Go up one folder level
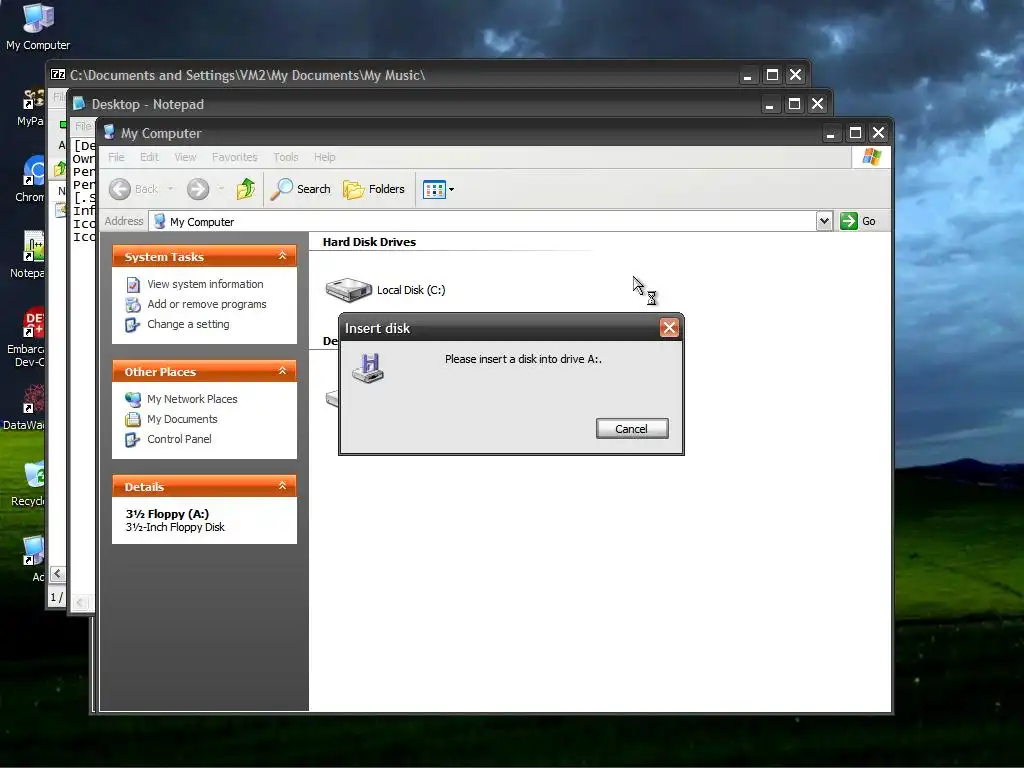Viewport: 1024px width, 768px height. (x=246, y=189)
